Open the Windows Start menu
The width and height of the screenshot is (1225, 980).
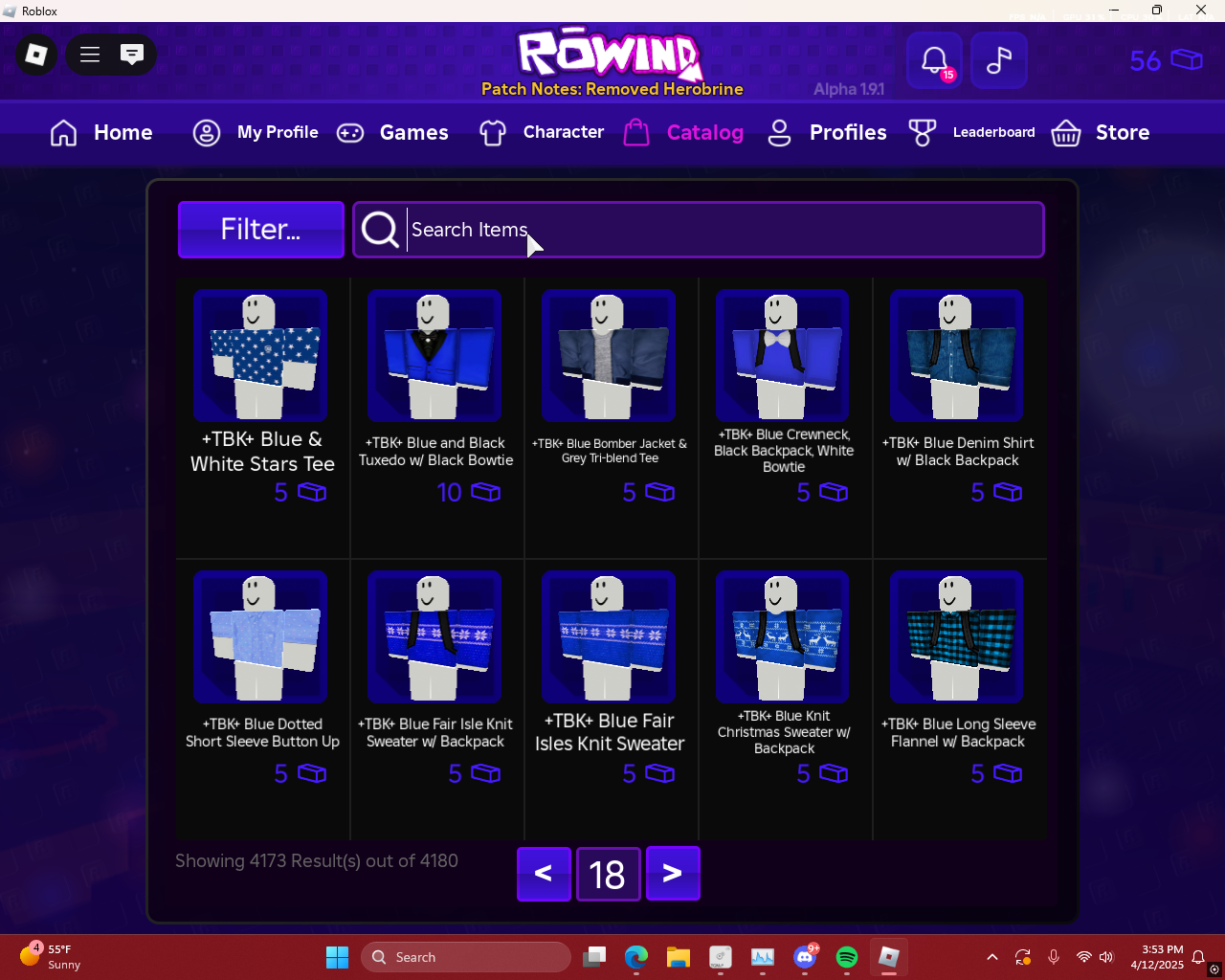337,957
